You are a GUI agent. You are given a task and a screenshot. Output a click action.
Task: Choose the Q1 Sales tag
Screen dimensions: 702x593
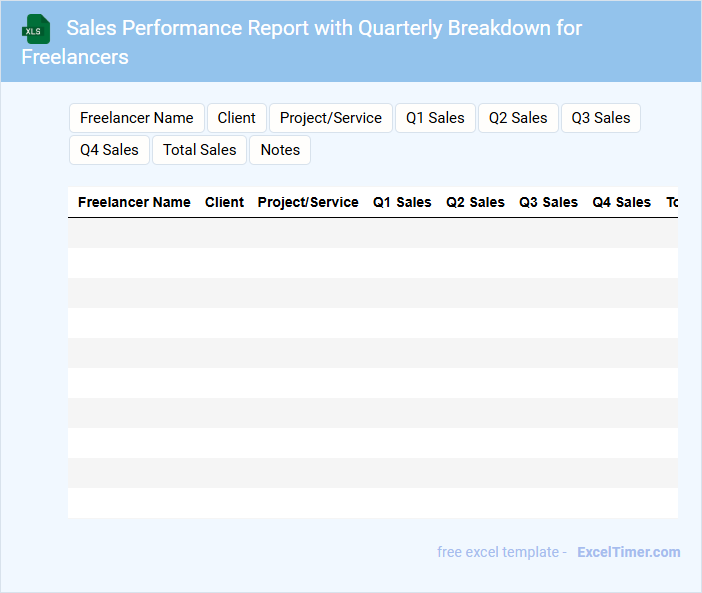tap(435, 118)
